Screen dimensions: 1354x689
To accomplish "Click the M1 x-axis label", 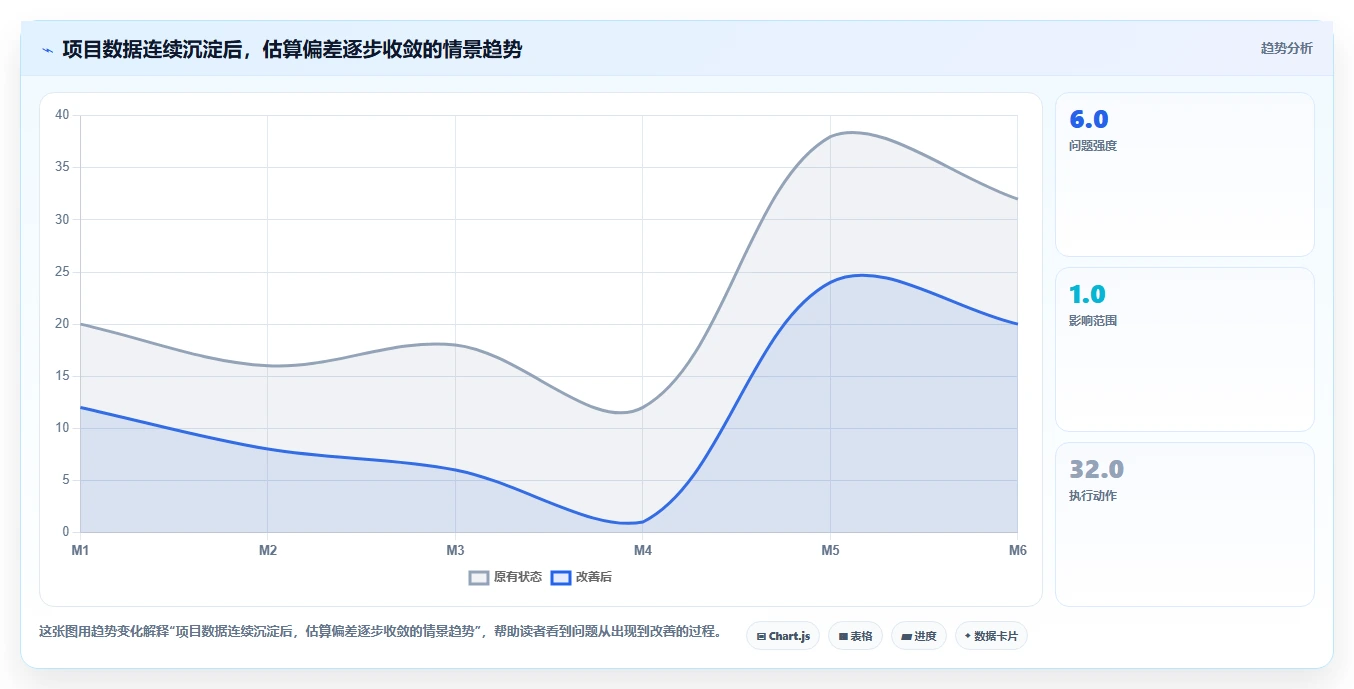I will pos(80,550).
